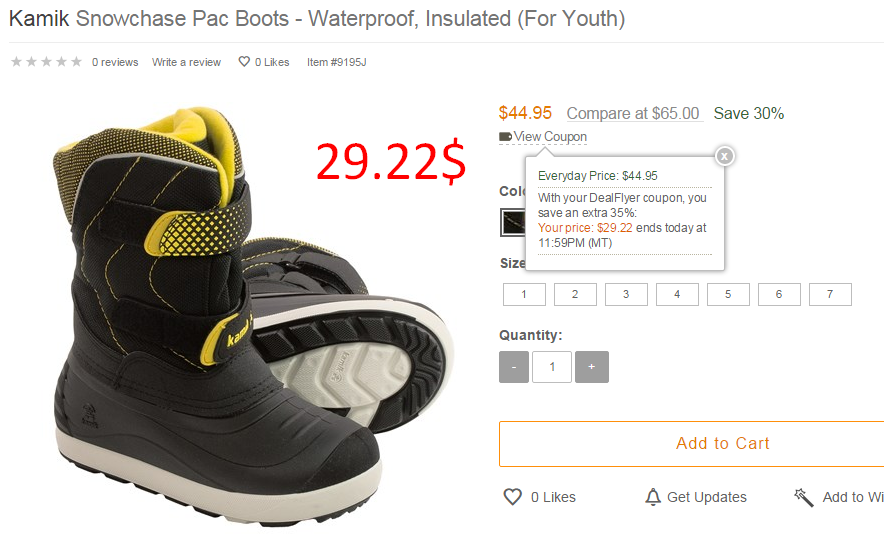
Task: Select size 4
Action: (x=677, y=294)
